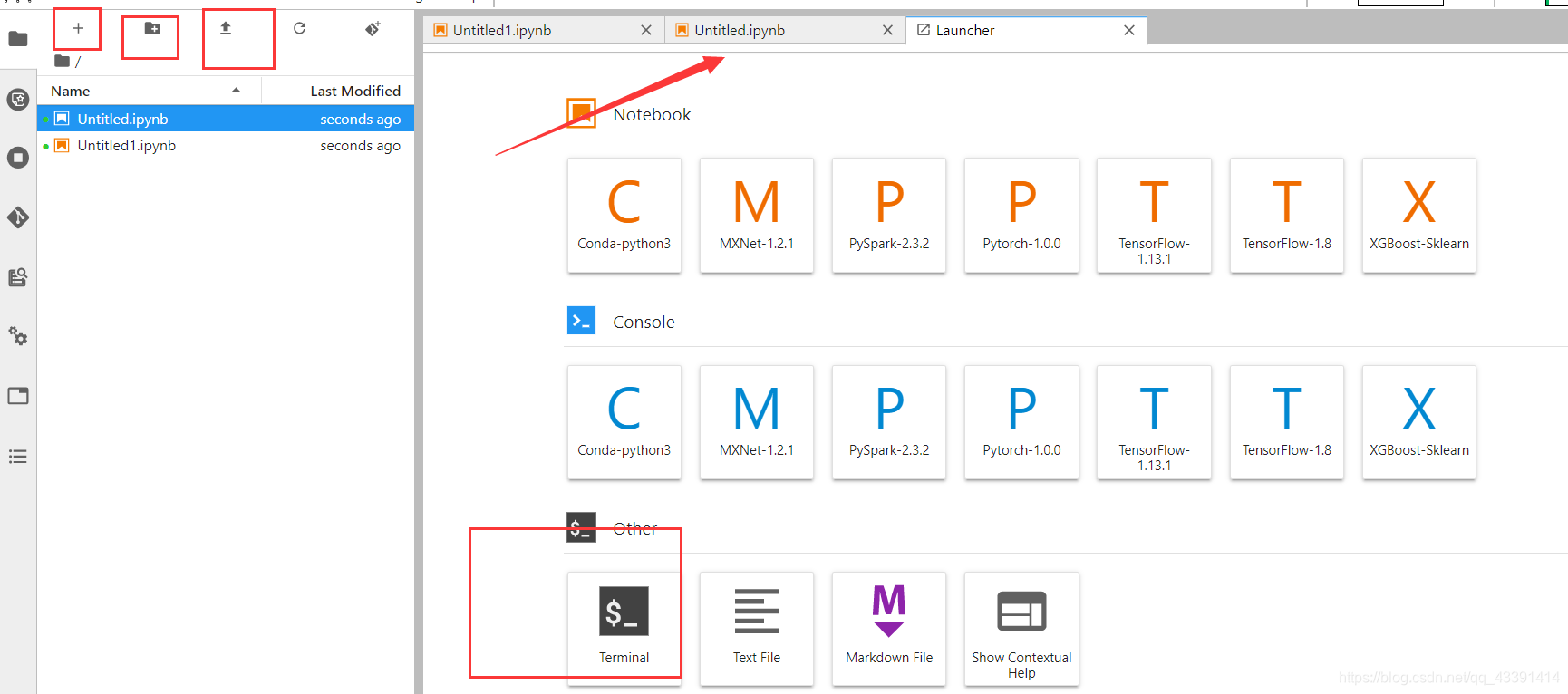Sort files by Name column
Viewport: 1568px width, 694px height.
150,91
